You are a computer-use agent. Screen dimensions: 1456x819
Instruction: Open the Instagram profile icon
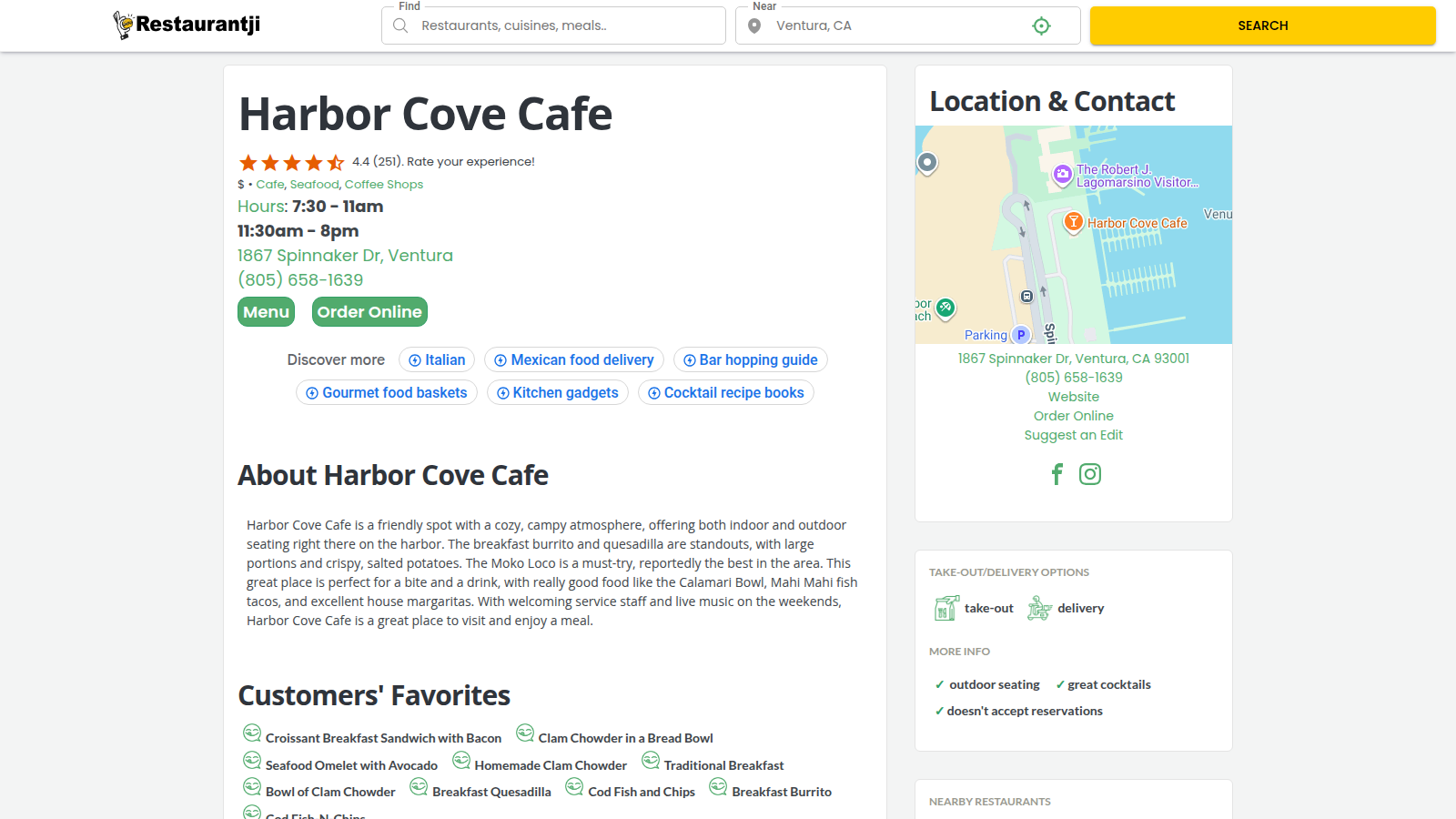pos(1089,474)
